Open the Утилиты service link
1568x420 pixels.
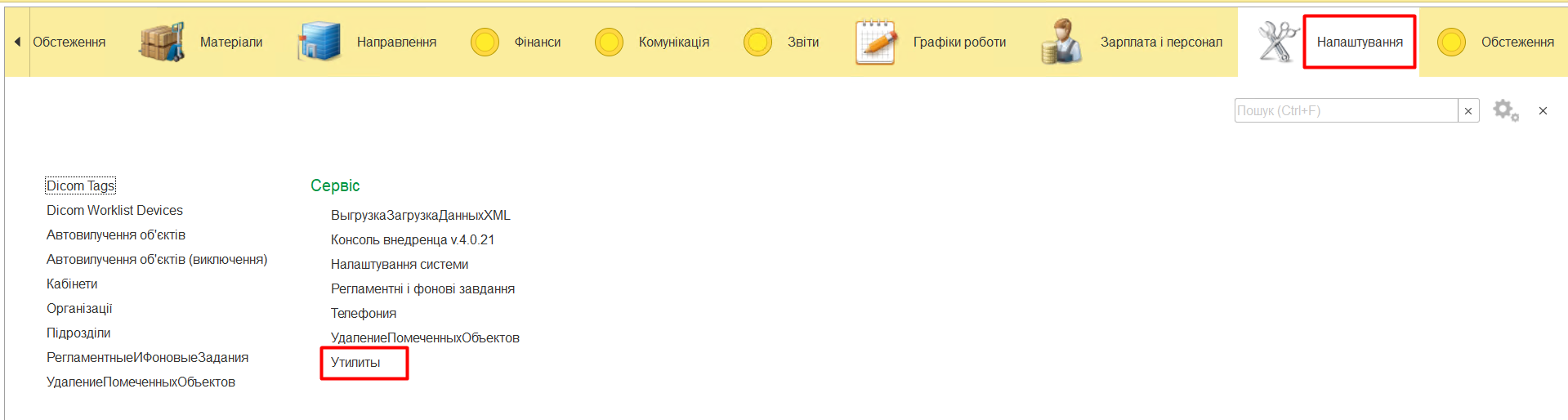(x=355, y=362)
